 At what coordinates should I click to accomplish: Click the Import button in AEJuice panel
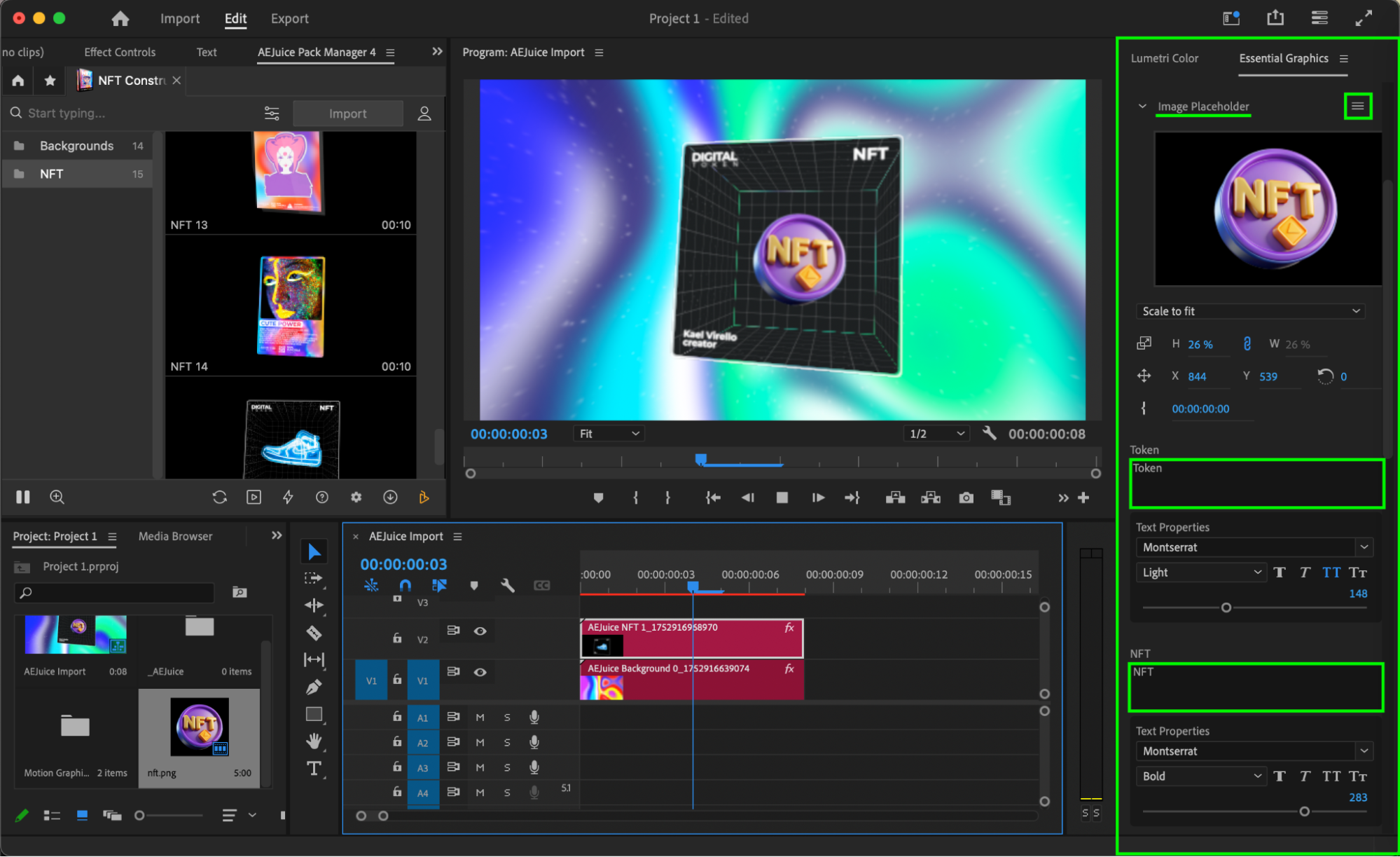347,114
